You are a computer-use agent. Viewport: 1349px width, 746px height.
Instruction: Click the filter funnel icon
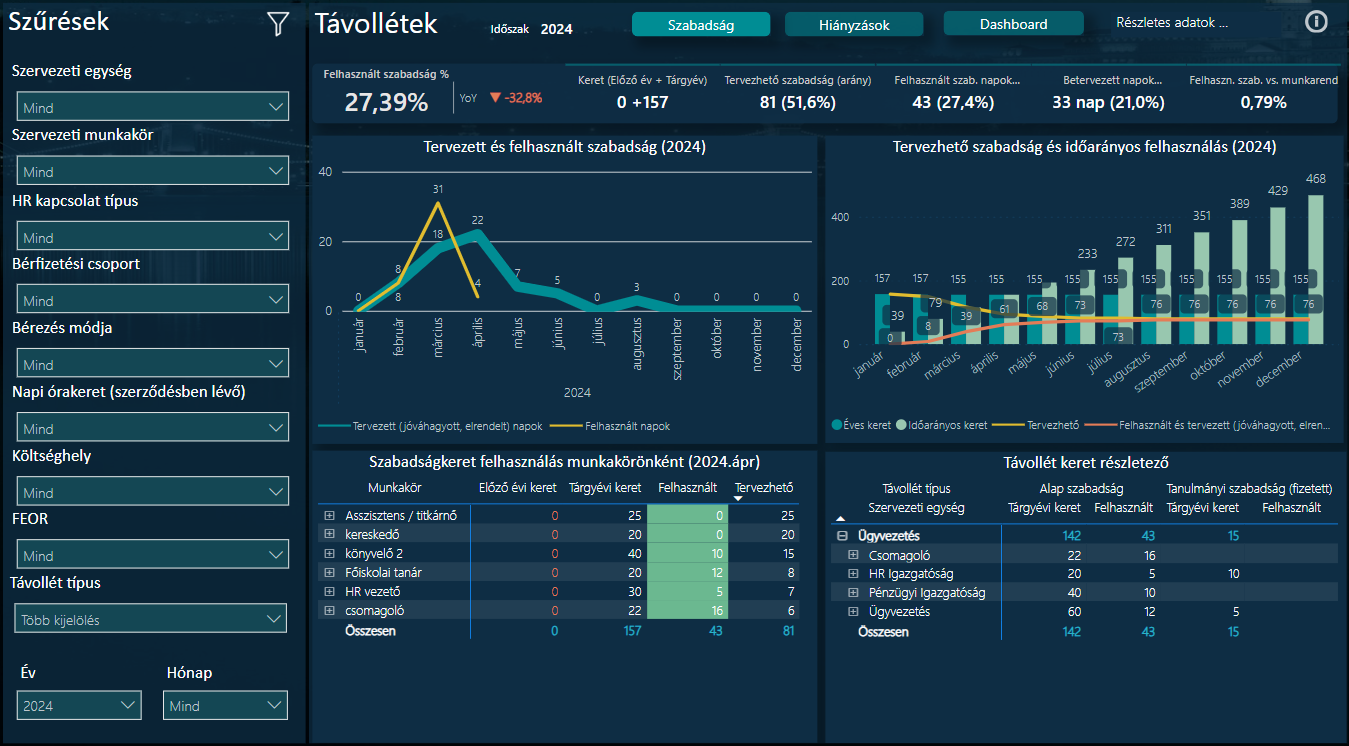[x=278, y=24]
